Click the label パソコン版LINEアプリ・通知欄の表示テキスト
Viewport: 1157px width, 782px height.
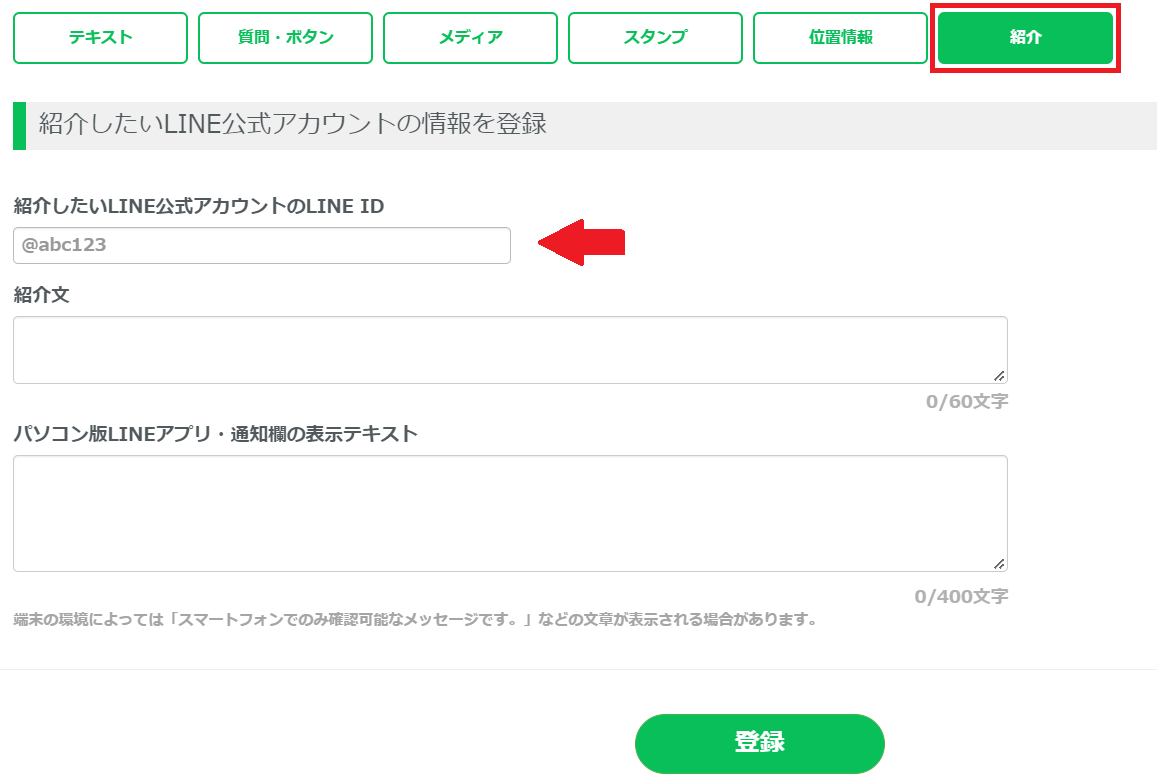pos(215,434)
